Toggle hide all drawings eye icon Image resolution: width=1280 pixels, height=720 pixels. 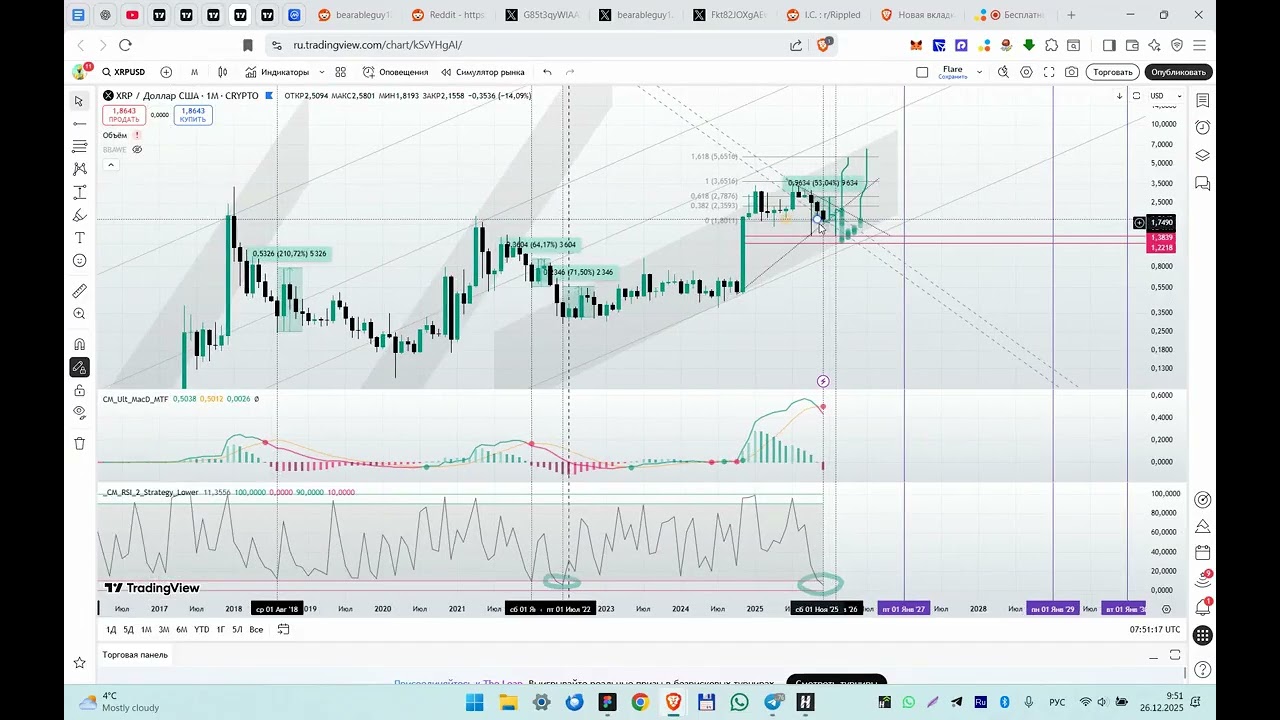point(79,413)
